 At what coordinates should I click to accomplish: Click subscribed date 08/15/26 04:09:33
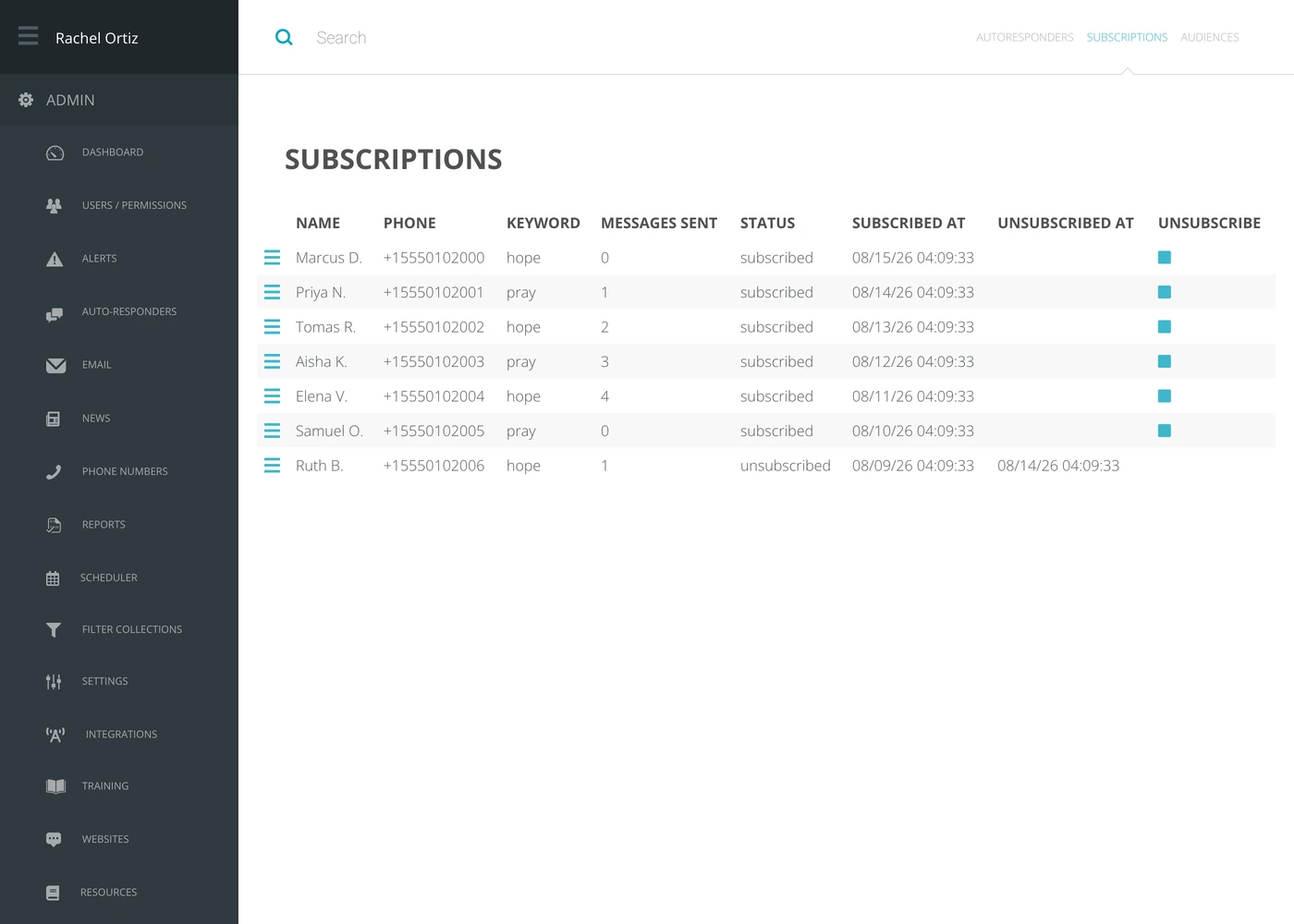pyautogui.click(x=913, y=258)
